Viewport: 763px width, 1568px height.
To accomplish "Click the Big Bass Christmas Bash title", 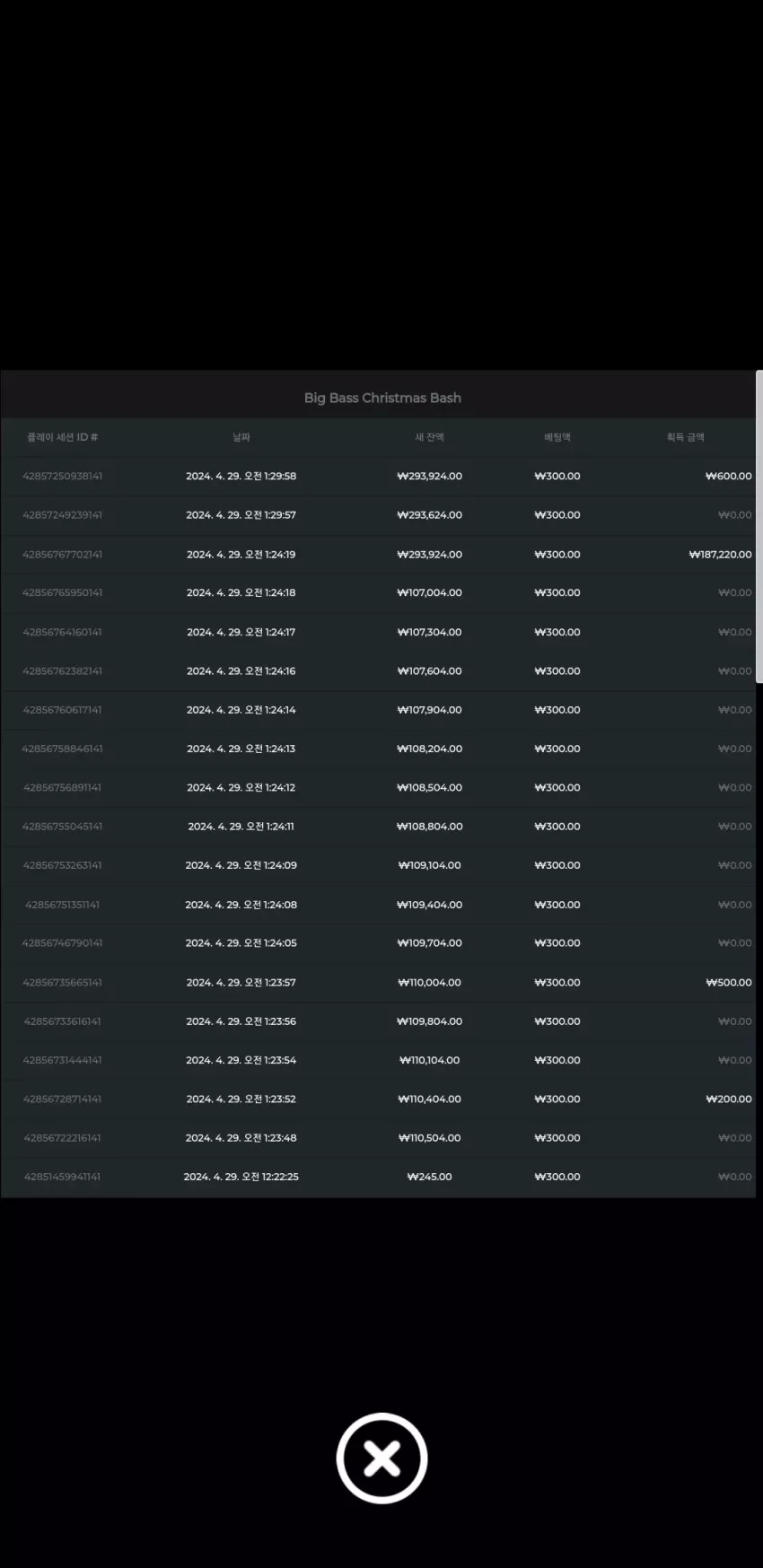I will pos(382,398).
